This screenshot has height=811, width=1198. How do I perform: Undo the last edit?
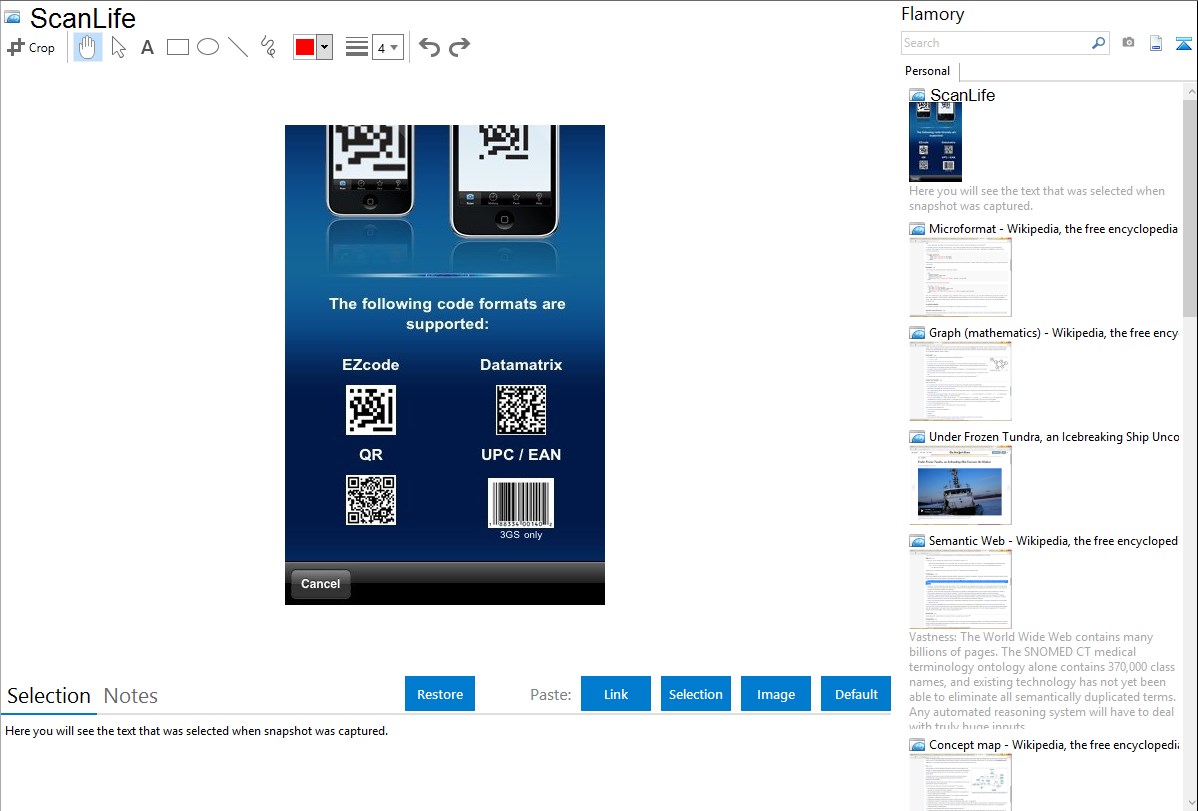(x=429, y=47)
